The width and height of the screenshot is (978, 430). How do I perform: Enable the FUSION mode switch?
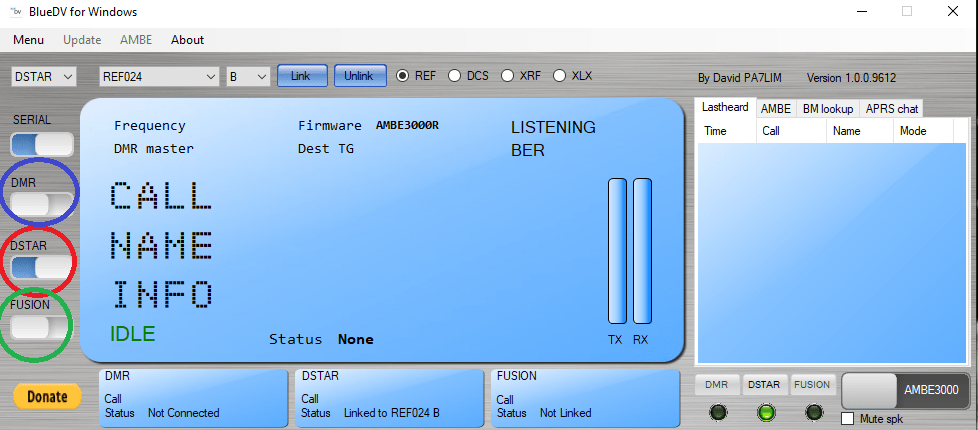[x=41, y=327]
